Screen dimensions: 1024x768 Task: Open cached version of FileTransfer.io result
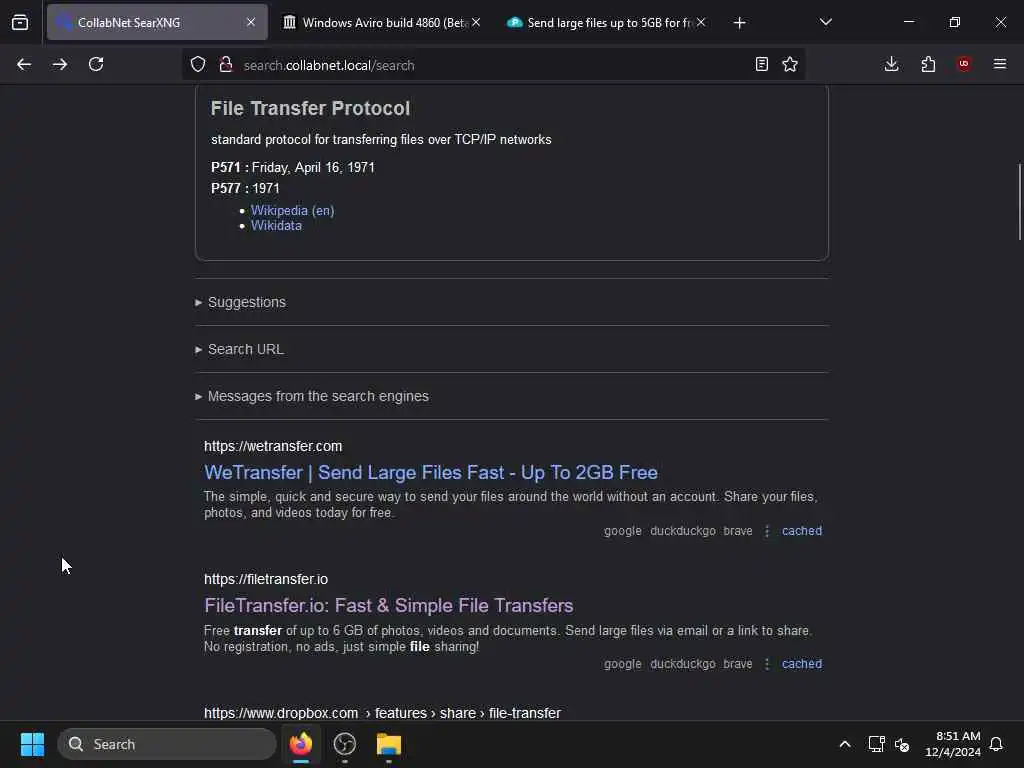802,664
